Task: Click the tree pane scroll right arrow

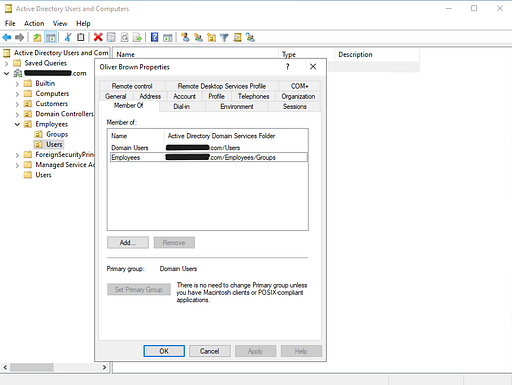Action: [104, 367]
